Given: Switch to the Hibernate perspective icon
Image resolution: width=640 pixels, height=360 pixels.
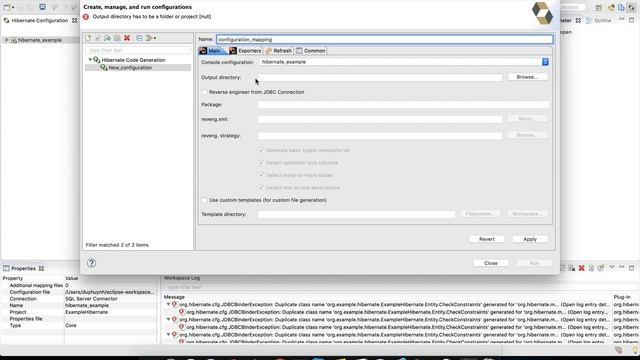Looking at the screenshot, I should point(631,7).
